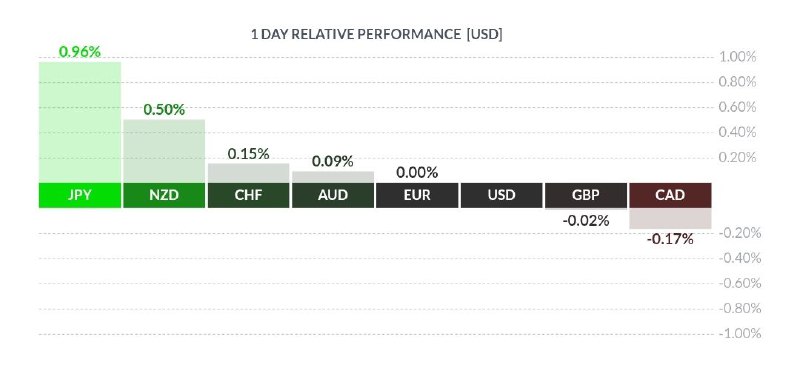Select the AUD currency box
This screenshot has height=365, width=800.
point(333,196)
